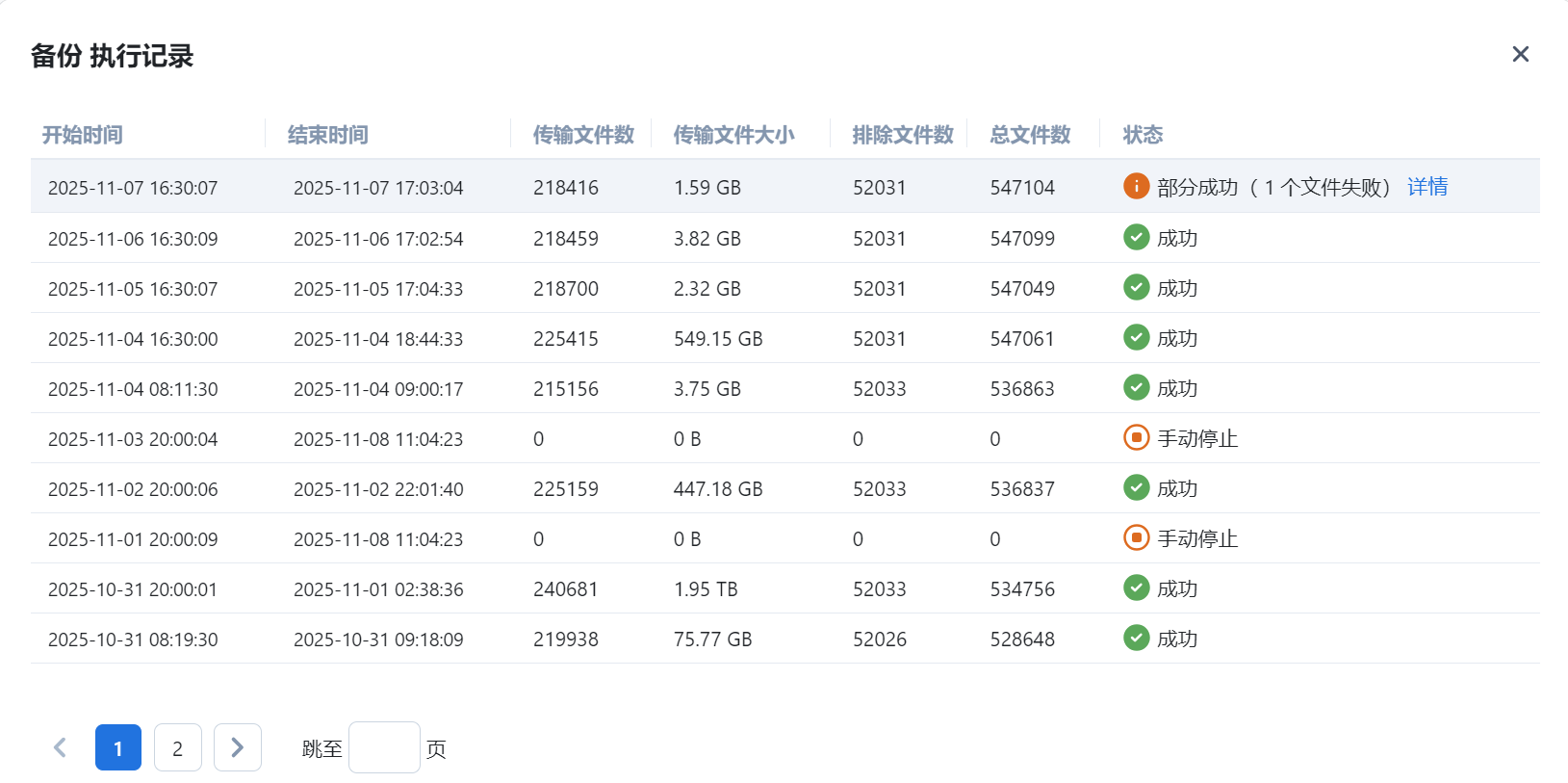Click the manual-stop icon for 2025-11-01 backup
This screenshot has height=783, width=1568.
pyautogui.click(x=1136, y=537)
